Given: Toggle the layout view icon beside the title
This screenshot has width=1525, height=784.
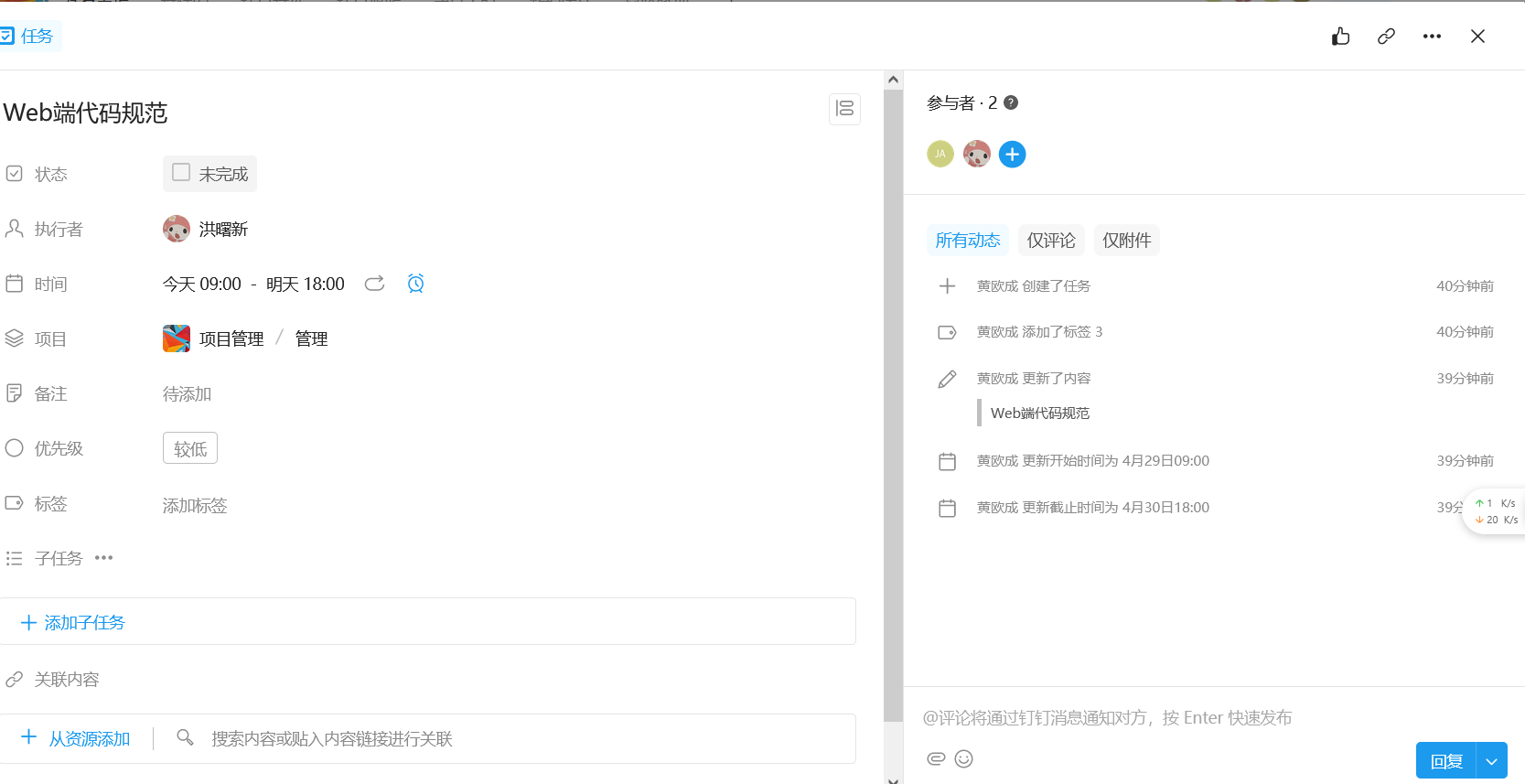Looking at the screenshot, I should (844, 109).
